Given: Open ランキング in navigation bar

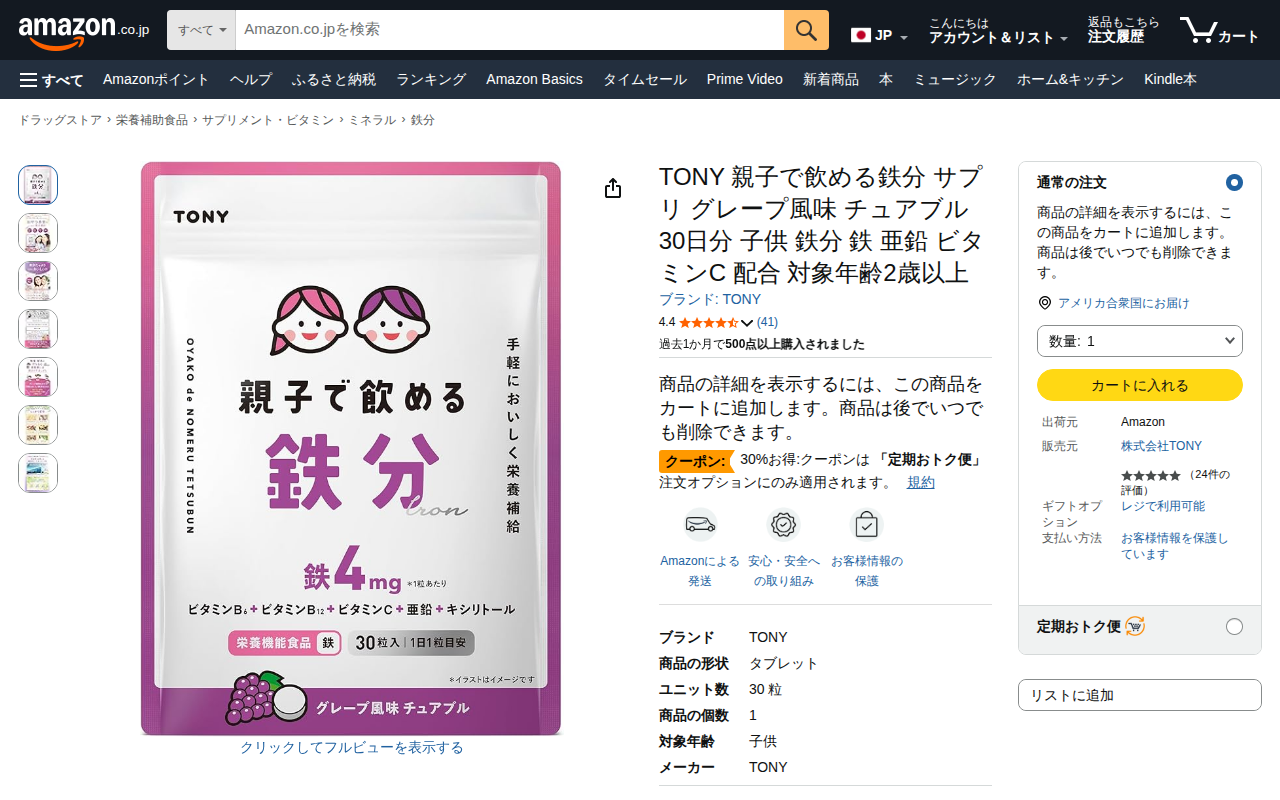Looking at the screenshot, I should (431, 80).
